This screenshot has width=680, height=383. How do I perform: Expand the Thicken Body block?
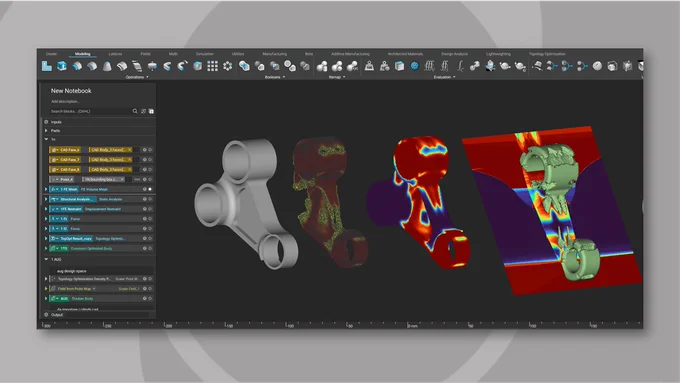point(46,298)
